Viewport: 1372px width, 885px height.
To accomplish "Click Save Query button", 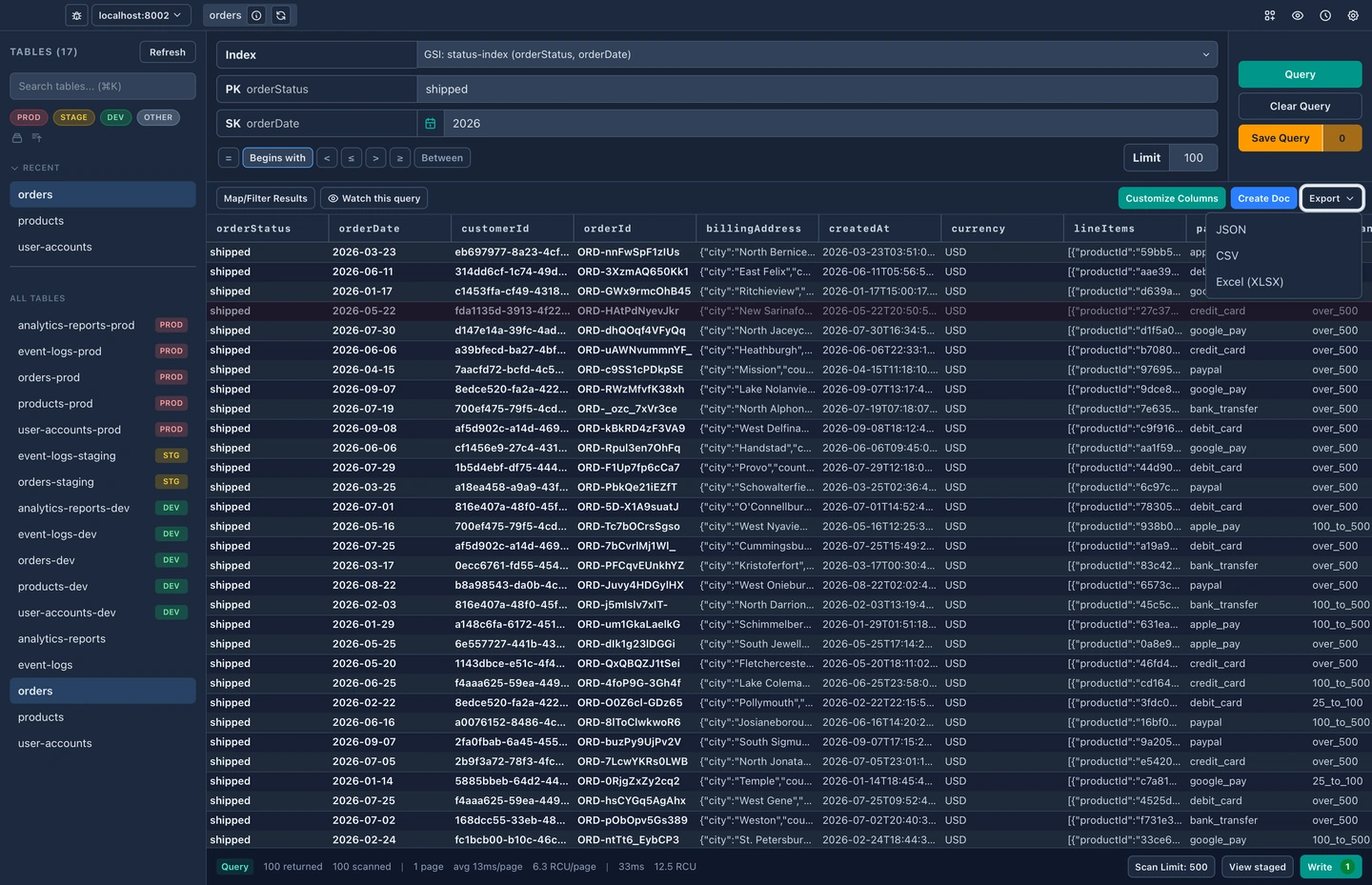I will click(x=1281, y=138).
